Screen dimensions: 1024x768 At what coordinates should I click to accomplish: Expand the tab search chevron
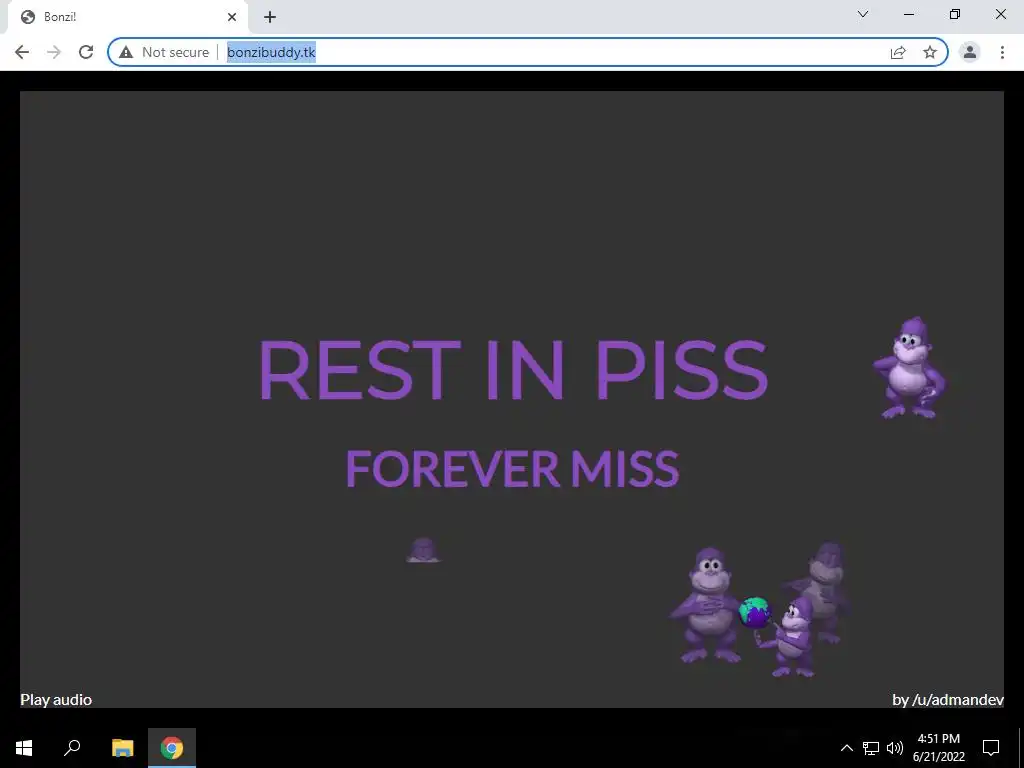coord(863,14)
